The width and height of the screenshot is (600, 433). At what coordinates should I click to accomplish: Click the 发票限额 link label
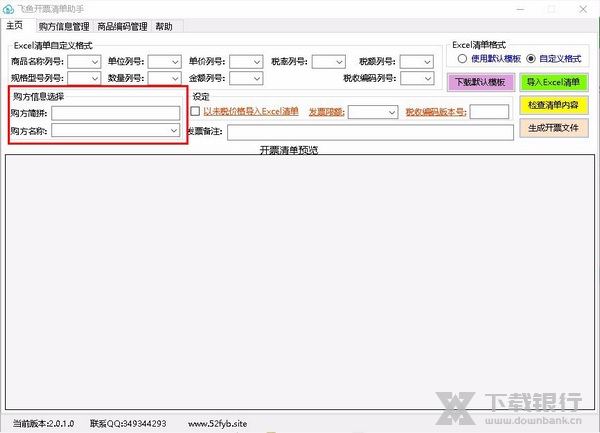click(x=326, y=112)
